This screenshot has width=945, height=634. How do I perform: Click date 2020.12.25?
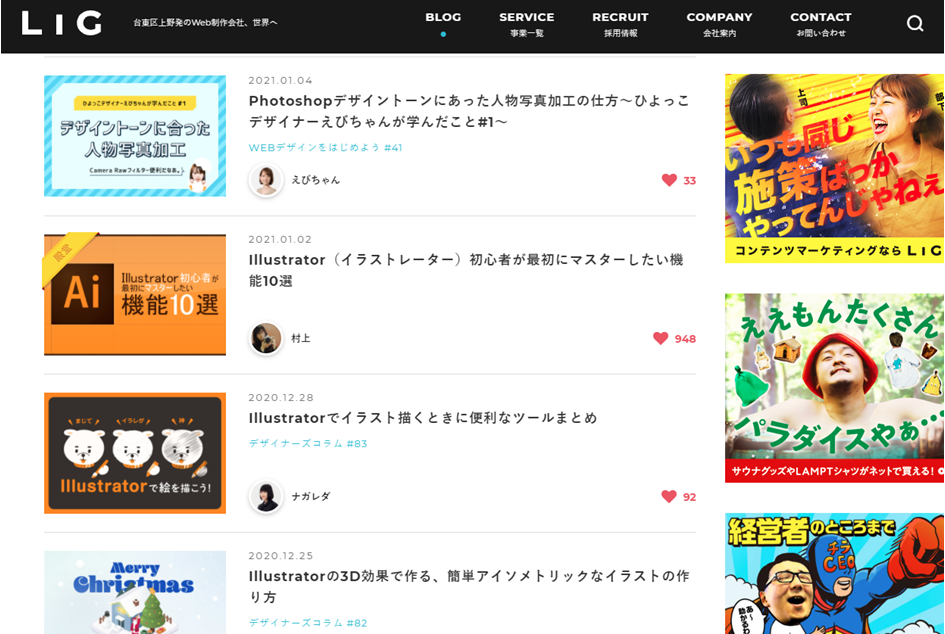[x=281, y=556]
